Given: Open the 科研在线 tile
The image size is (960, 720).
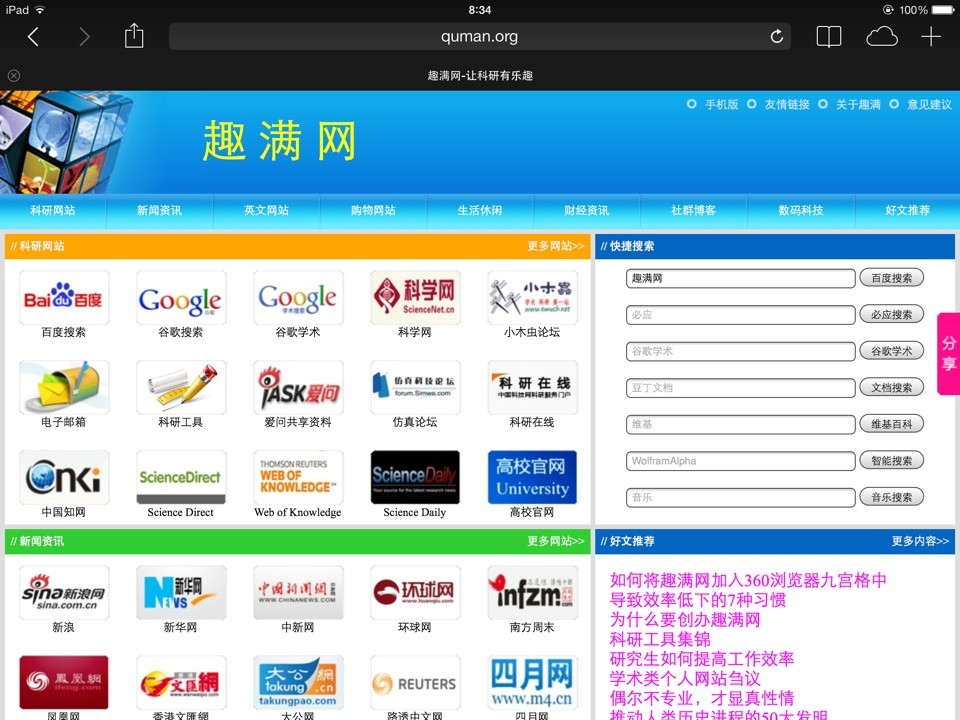Looking at the screenshot, I should pos(532,388).
